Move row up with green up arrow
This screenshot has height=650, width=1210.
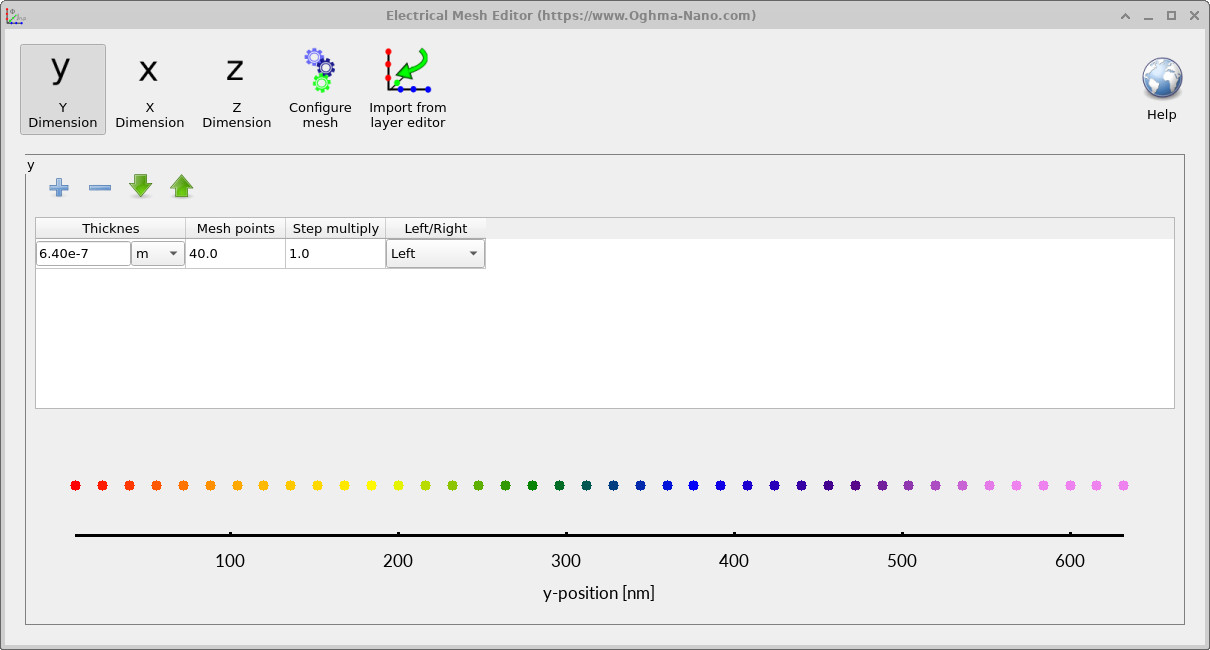coord(181,186)
